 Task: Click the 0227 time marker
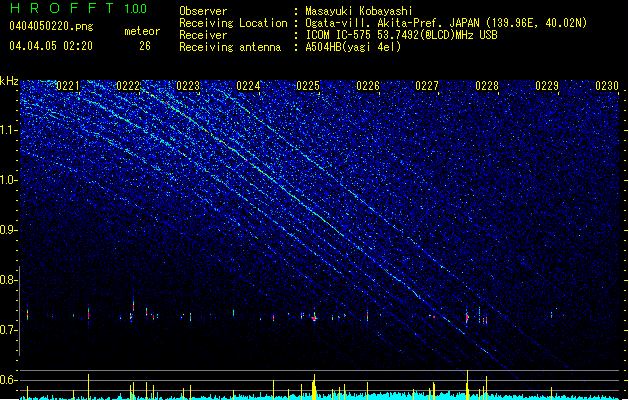[427, 86]
